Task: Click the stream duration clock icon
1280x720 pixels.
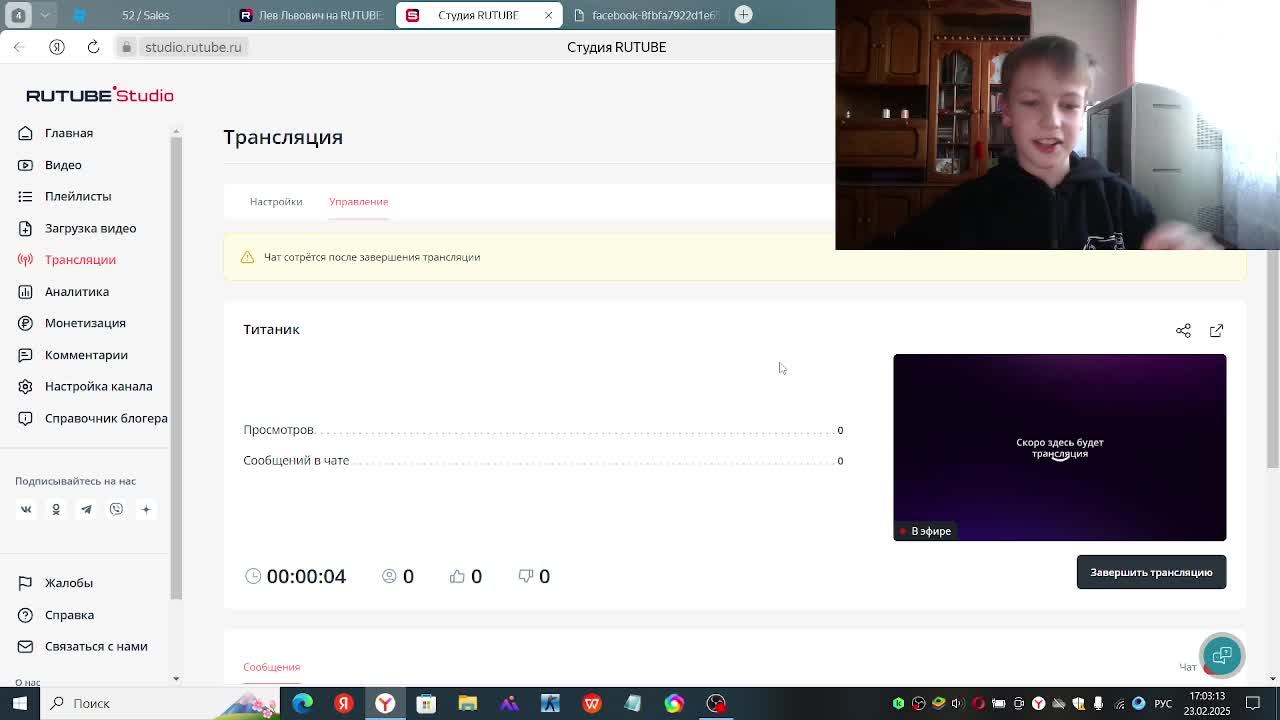Action: (x=253, y=576)
